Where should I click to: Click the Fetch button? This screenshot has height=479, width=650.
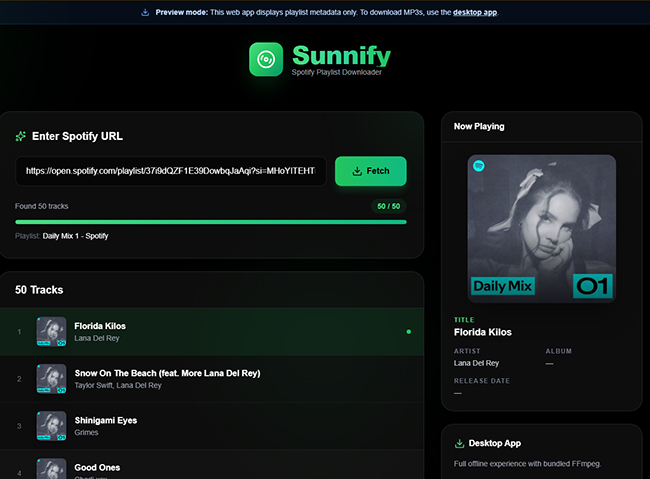371,171
